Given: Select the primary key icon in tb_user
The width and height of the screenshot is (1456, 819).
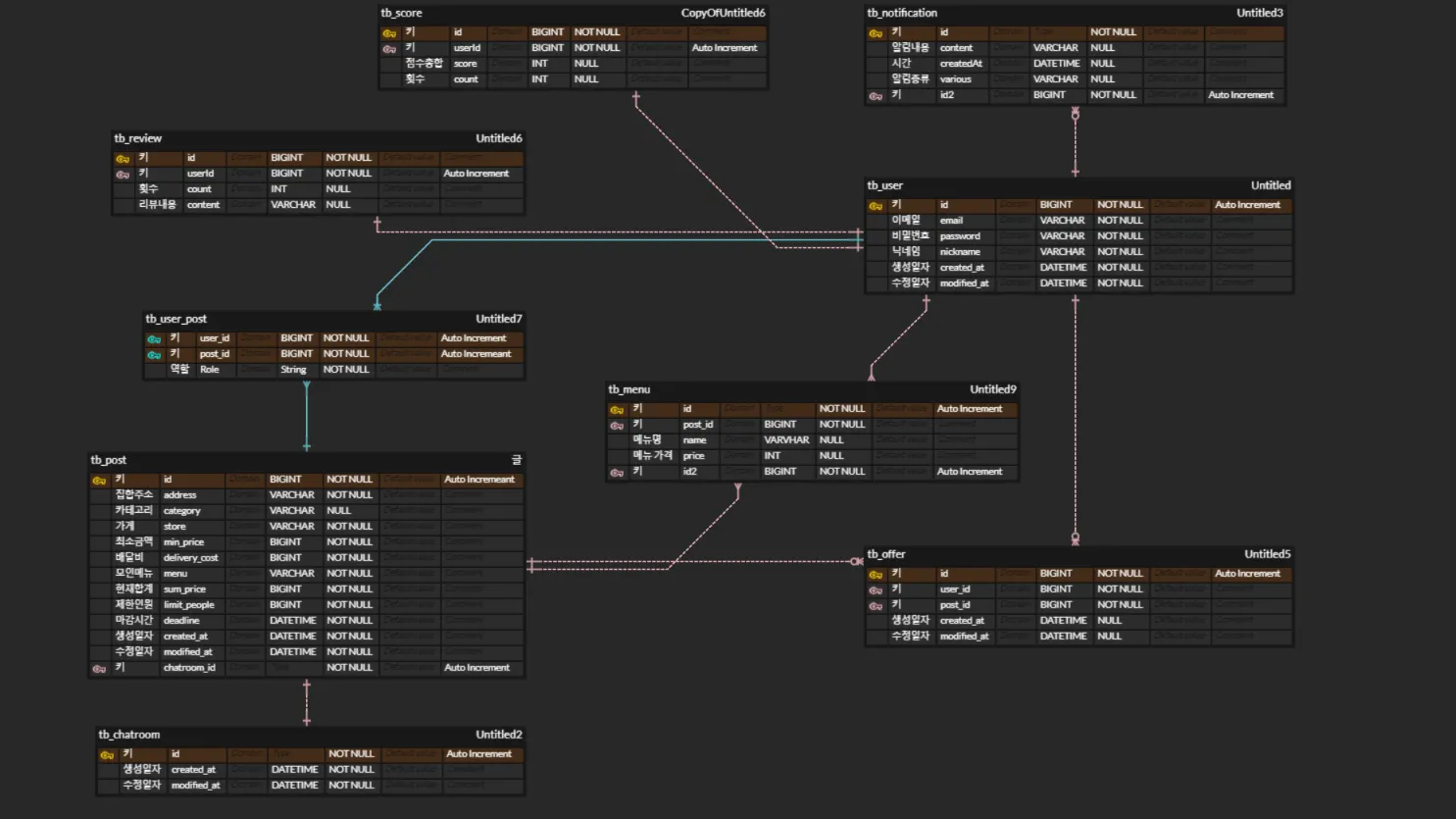Looking at the screenshot, I should coord(876,206).
